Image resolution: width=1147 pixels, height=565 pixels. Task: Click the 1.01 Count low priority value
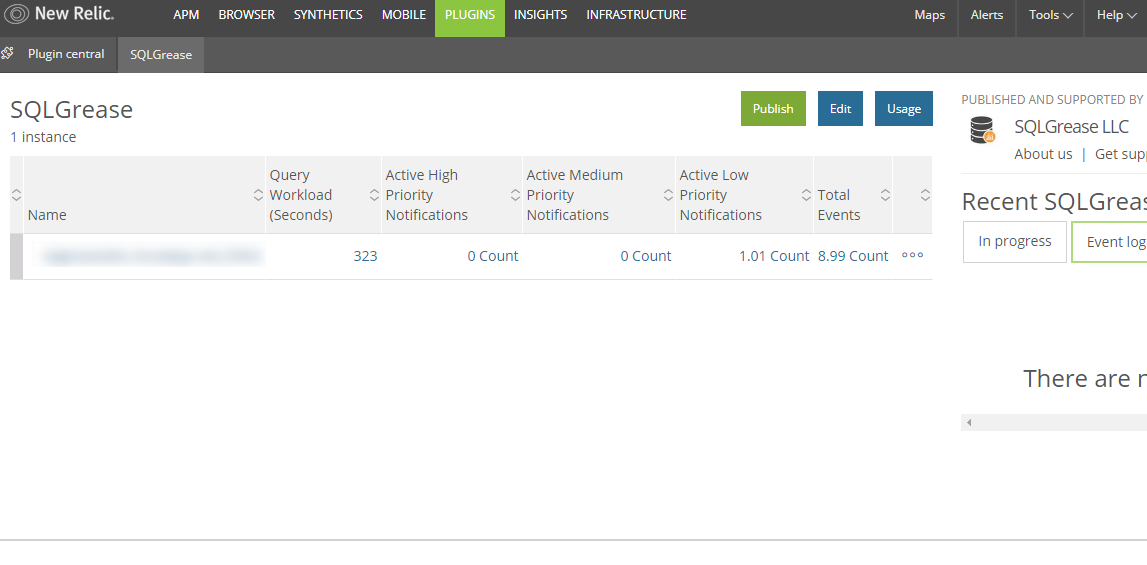click(774, 255)
